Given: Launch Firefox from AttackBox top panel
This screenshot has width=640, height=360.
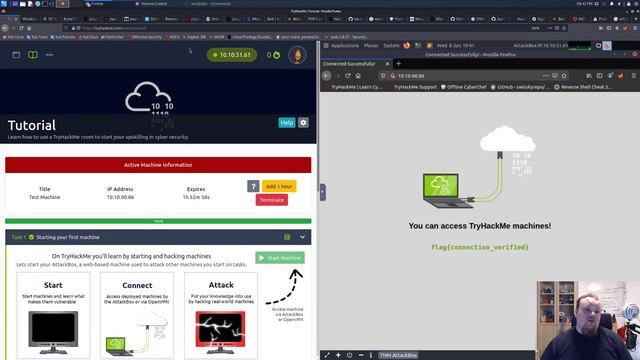Looking at the screenshot, I should (x=407, y=46).
